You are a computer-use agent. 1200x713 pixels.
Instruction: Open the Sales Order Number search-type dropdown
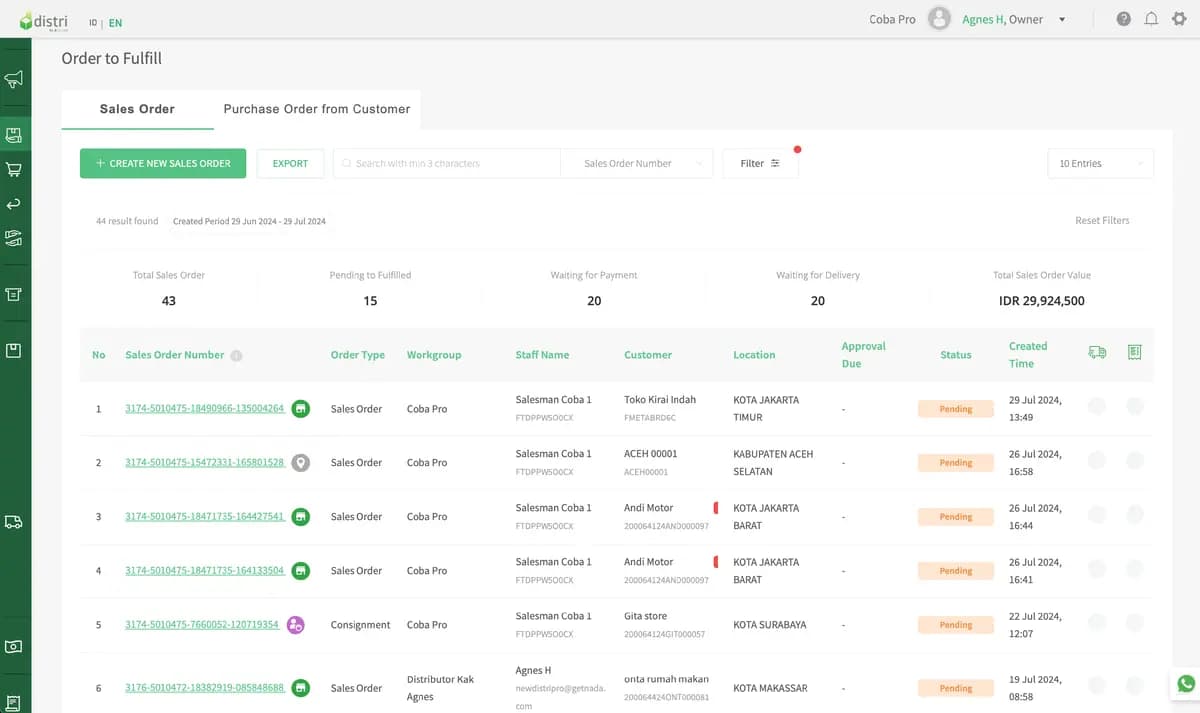pos(636,163)
